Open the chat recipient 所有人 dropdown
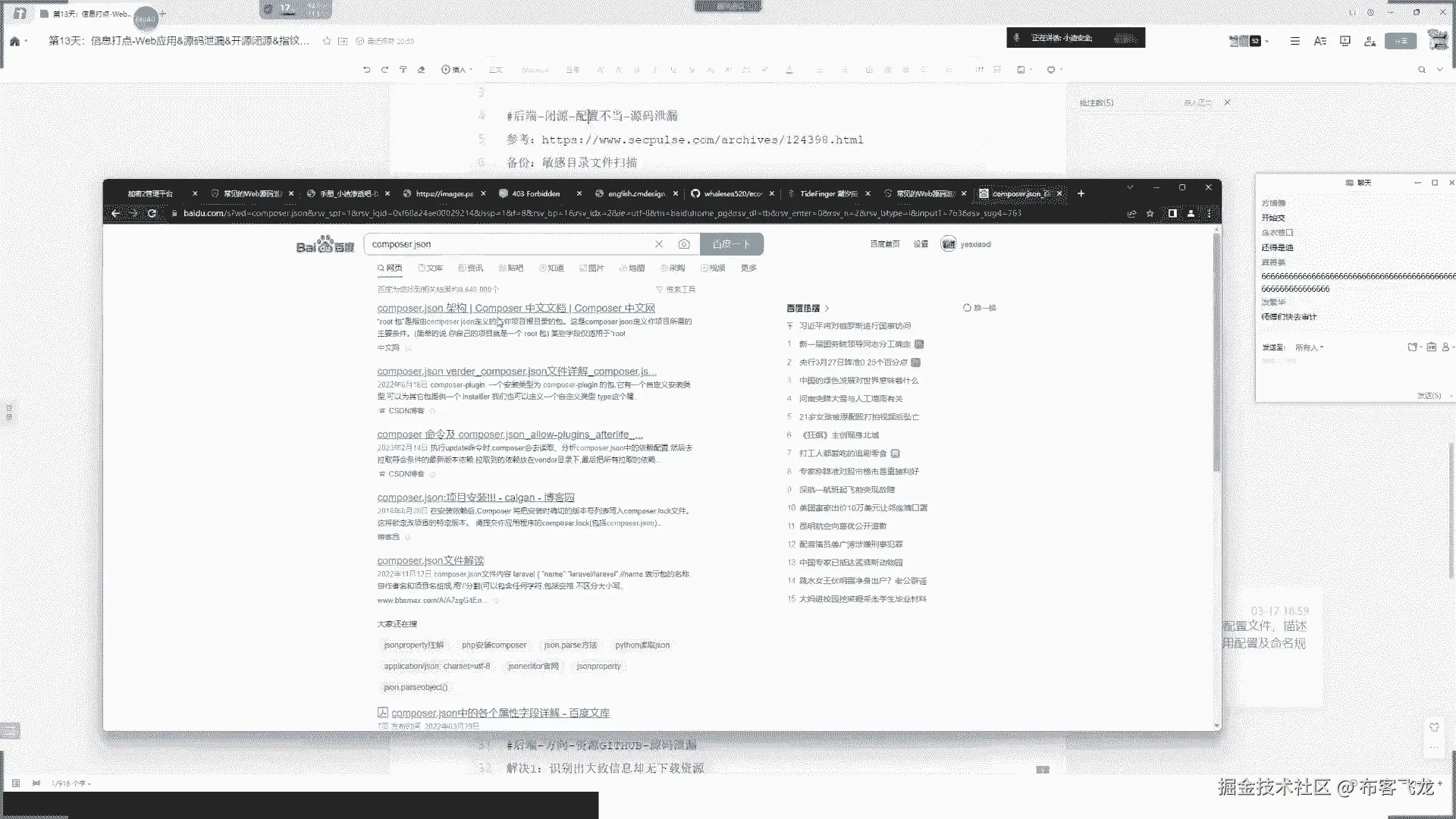This screenshot has height=819, width=1456. pos(1309,347)
